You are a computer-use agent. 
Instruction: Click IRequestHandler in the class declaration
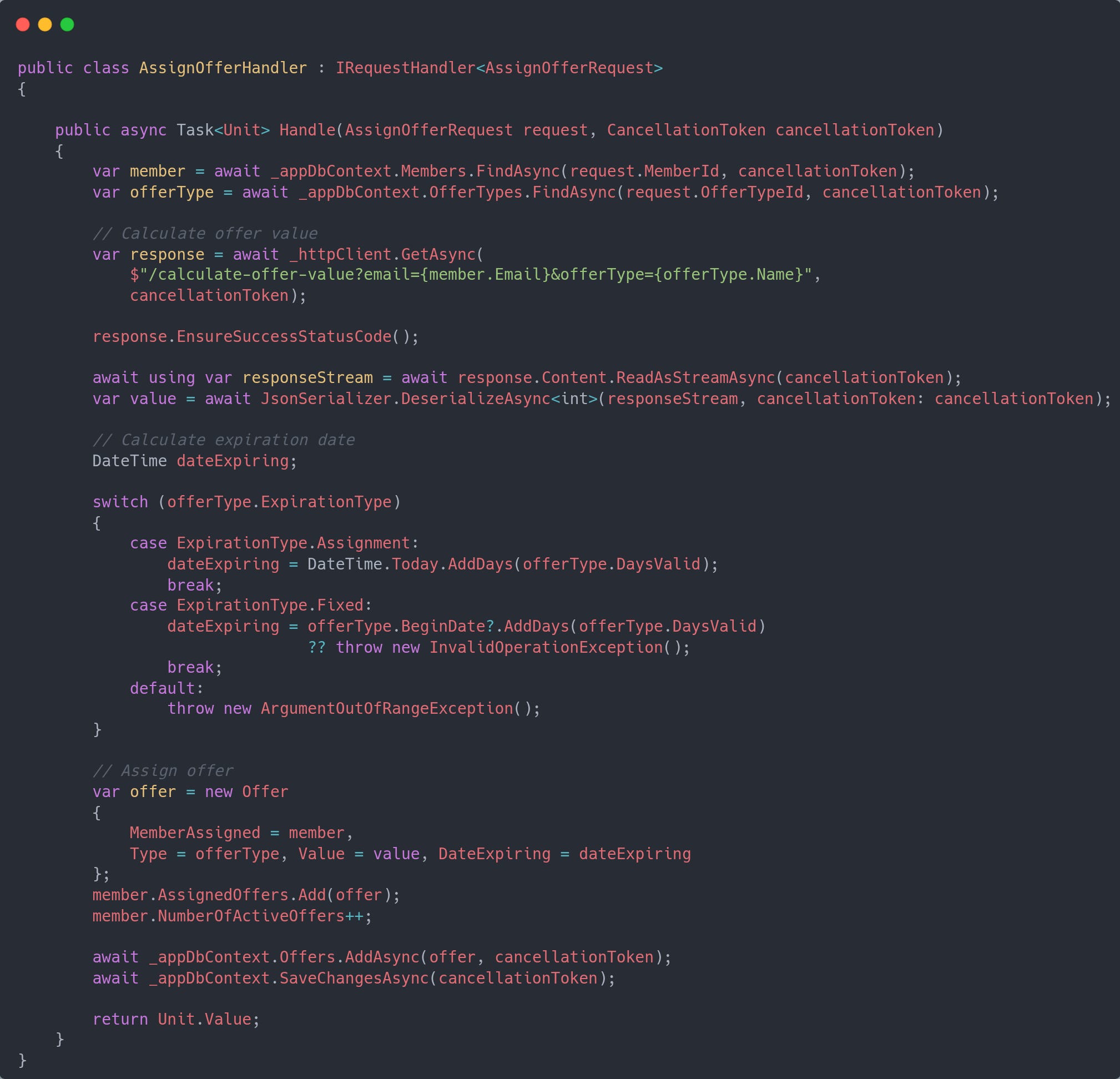click(405, 68)
